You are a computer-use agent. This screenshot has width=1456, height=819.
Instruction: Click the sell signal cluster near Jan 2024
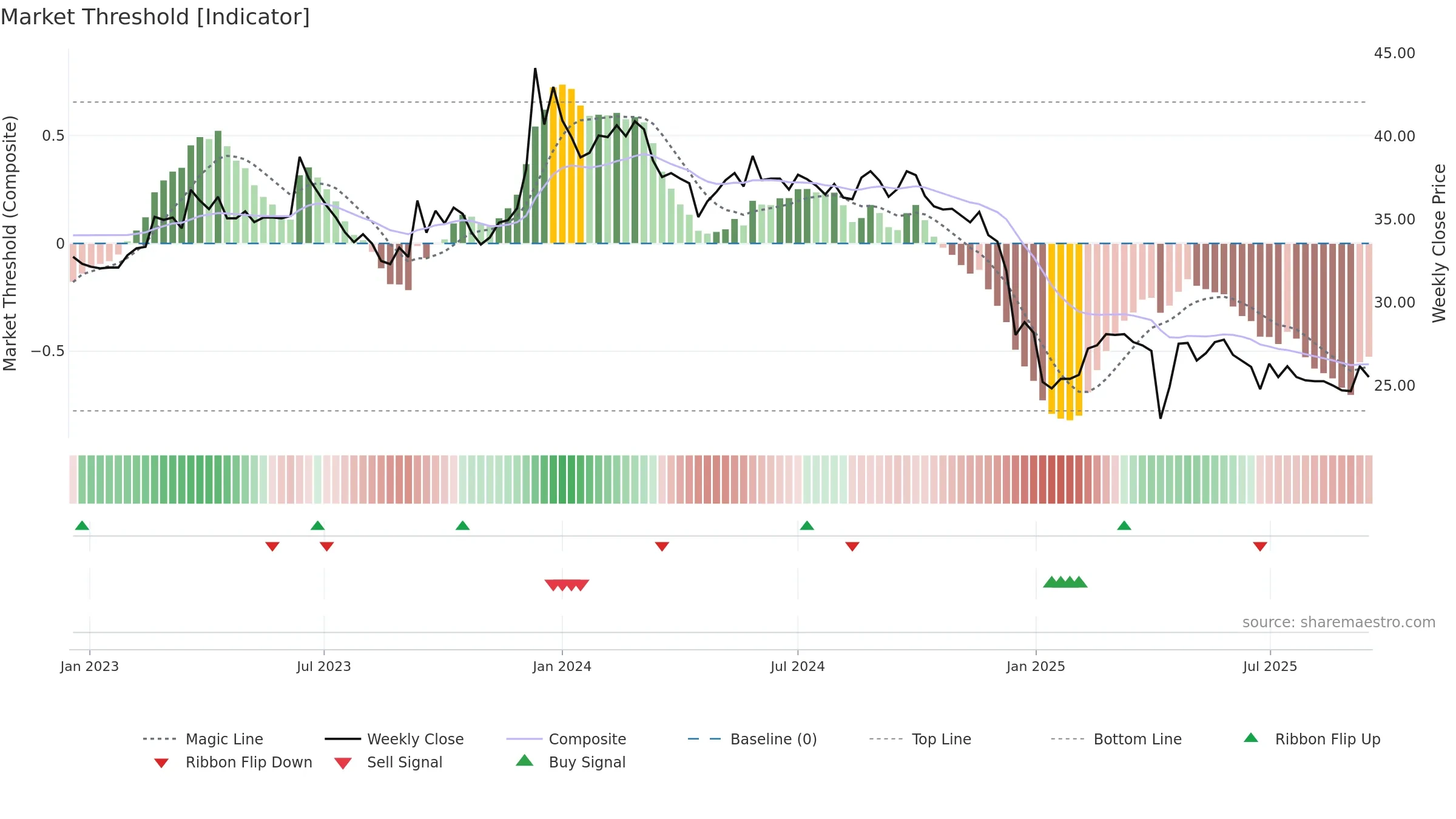click(567, 585)
